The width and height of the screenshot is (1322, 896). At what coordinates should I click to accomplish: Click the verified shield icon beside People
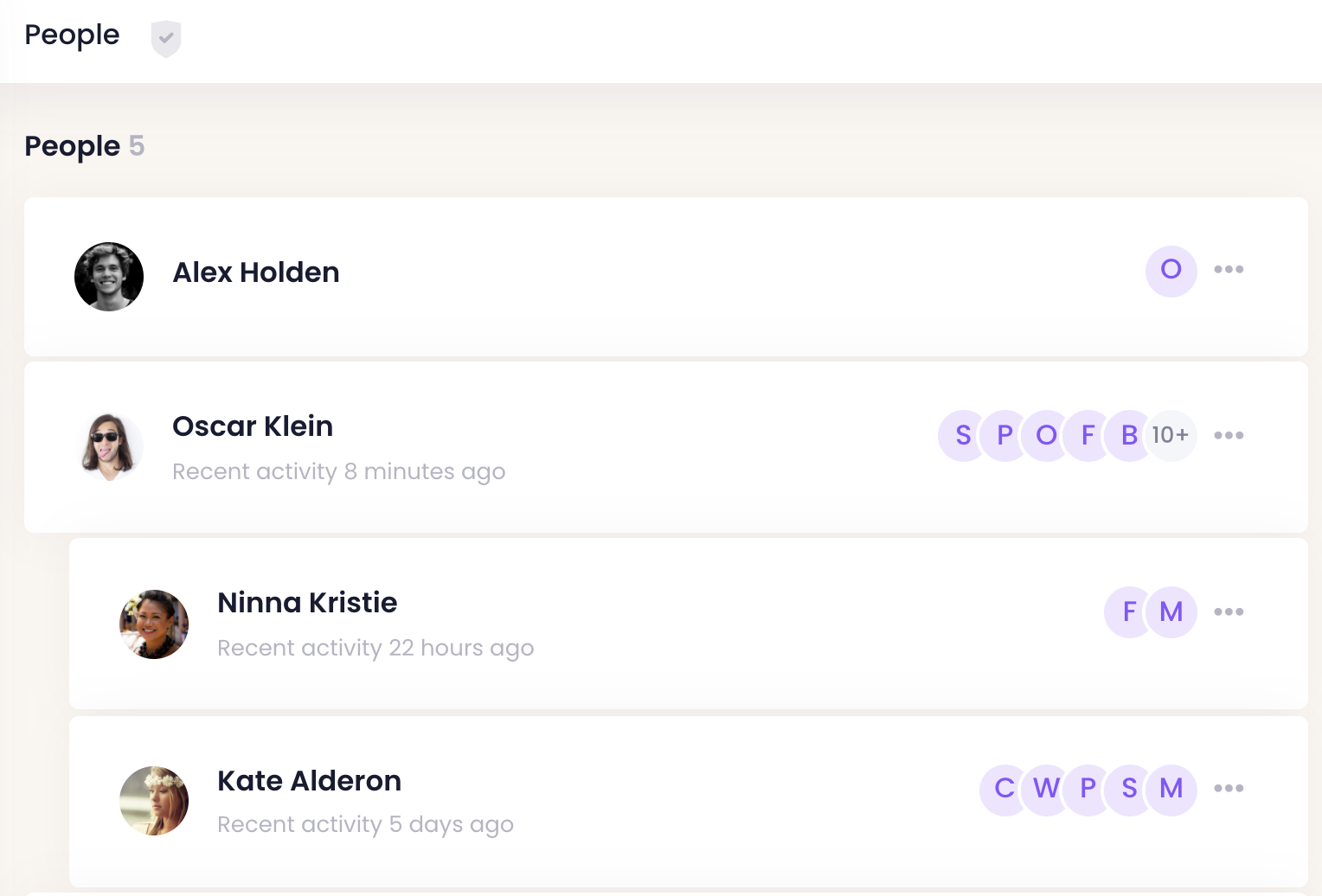coord(165,39)
